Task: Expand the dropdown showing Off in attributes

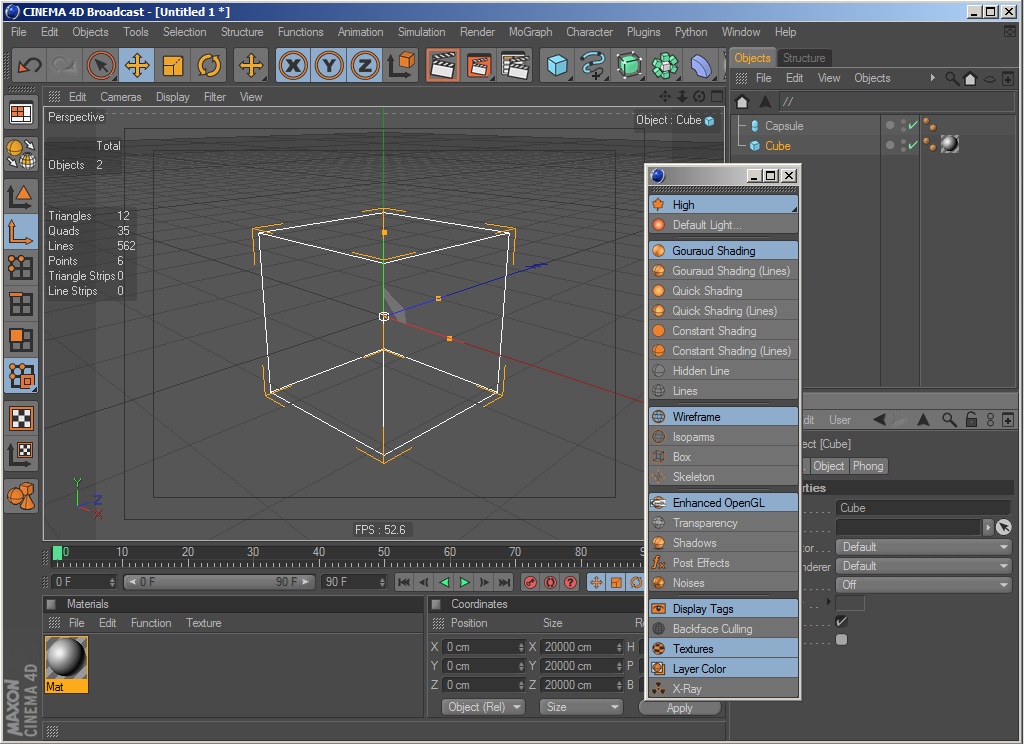Action: [924, 585]
